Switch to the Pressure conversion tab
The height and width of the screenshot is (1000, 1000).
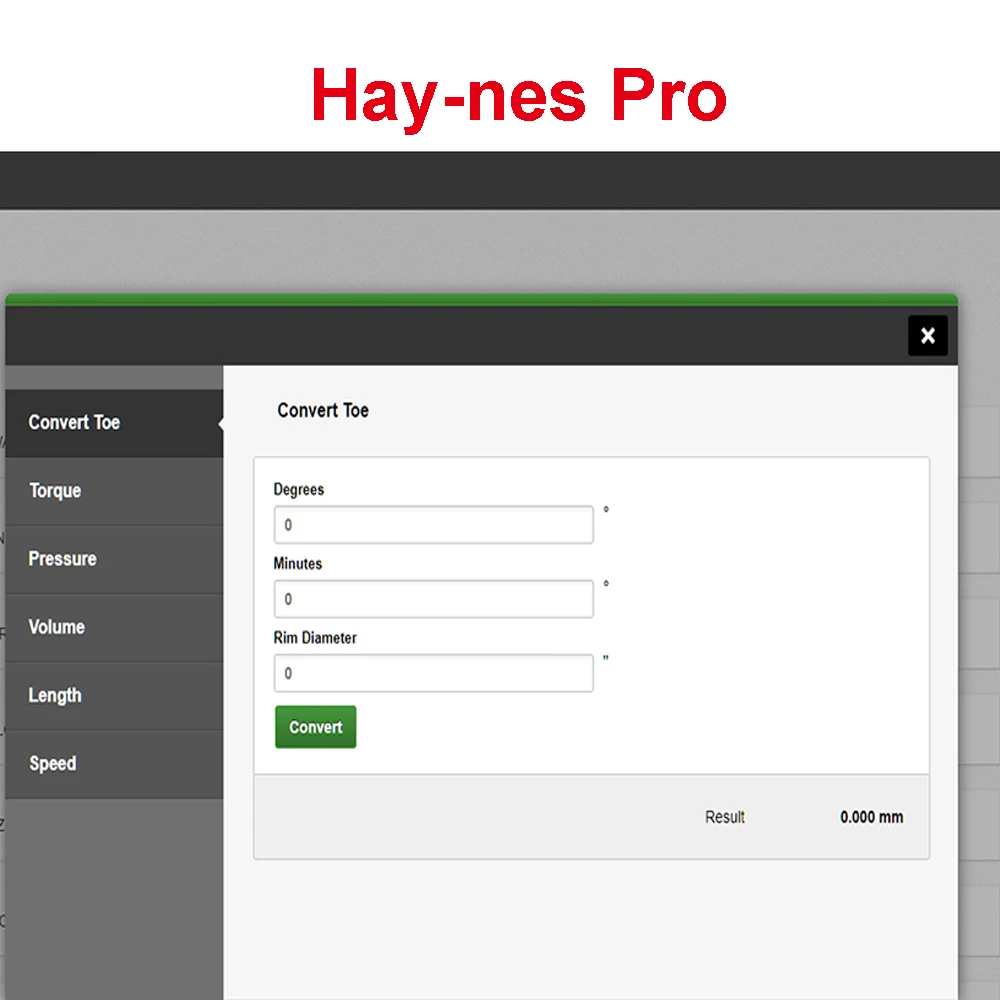click(114, 559)
